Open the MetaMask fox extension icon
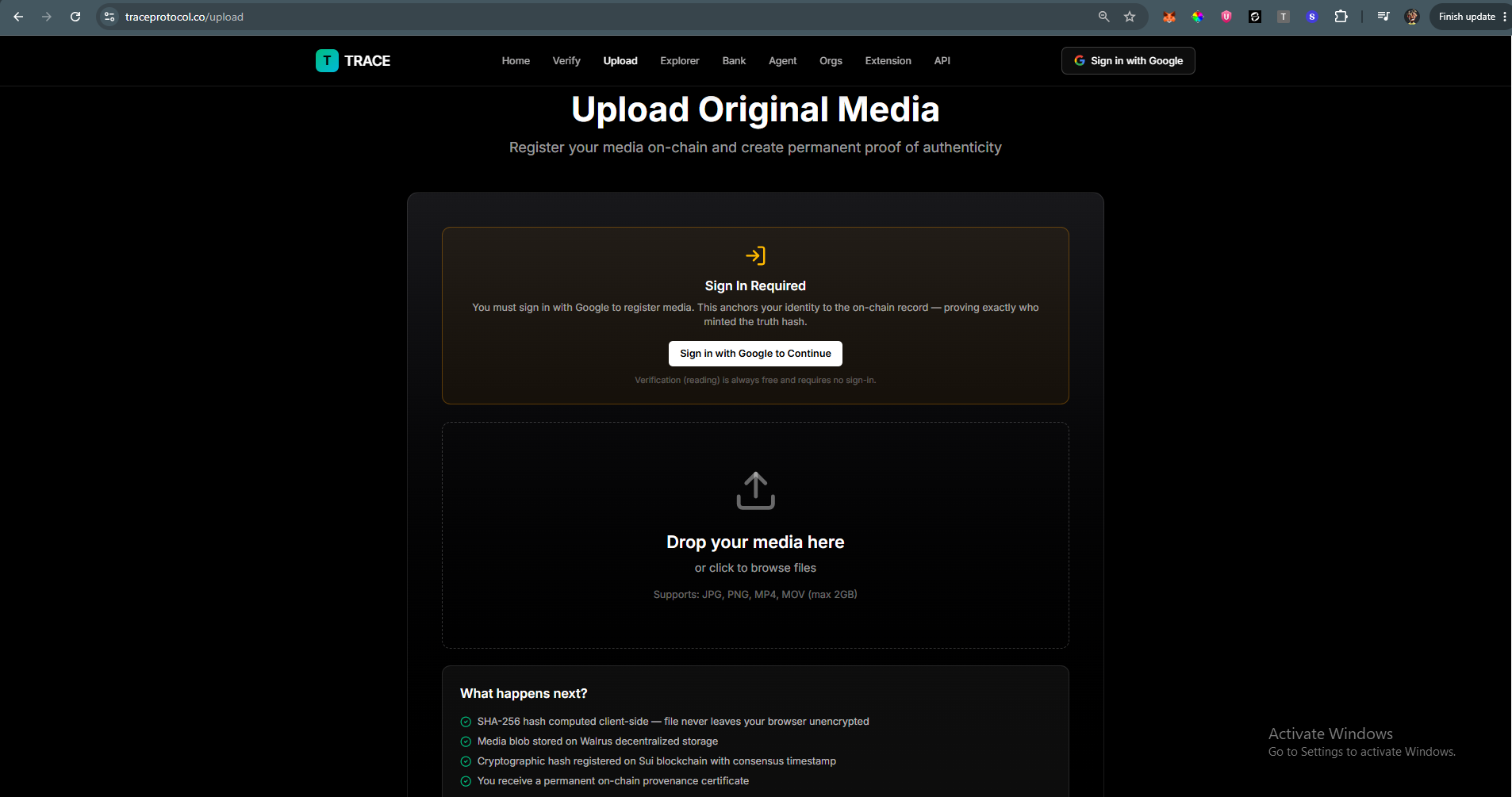This screenshot has width=1512, height=797. 1169,17
